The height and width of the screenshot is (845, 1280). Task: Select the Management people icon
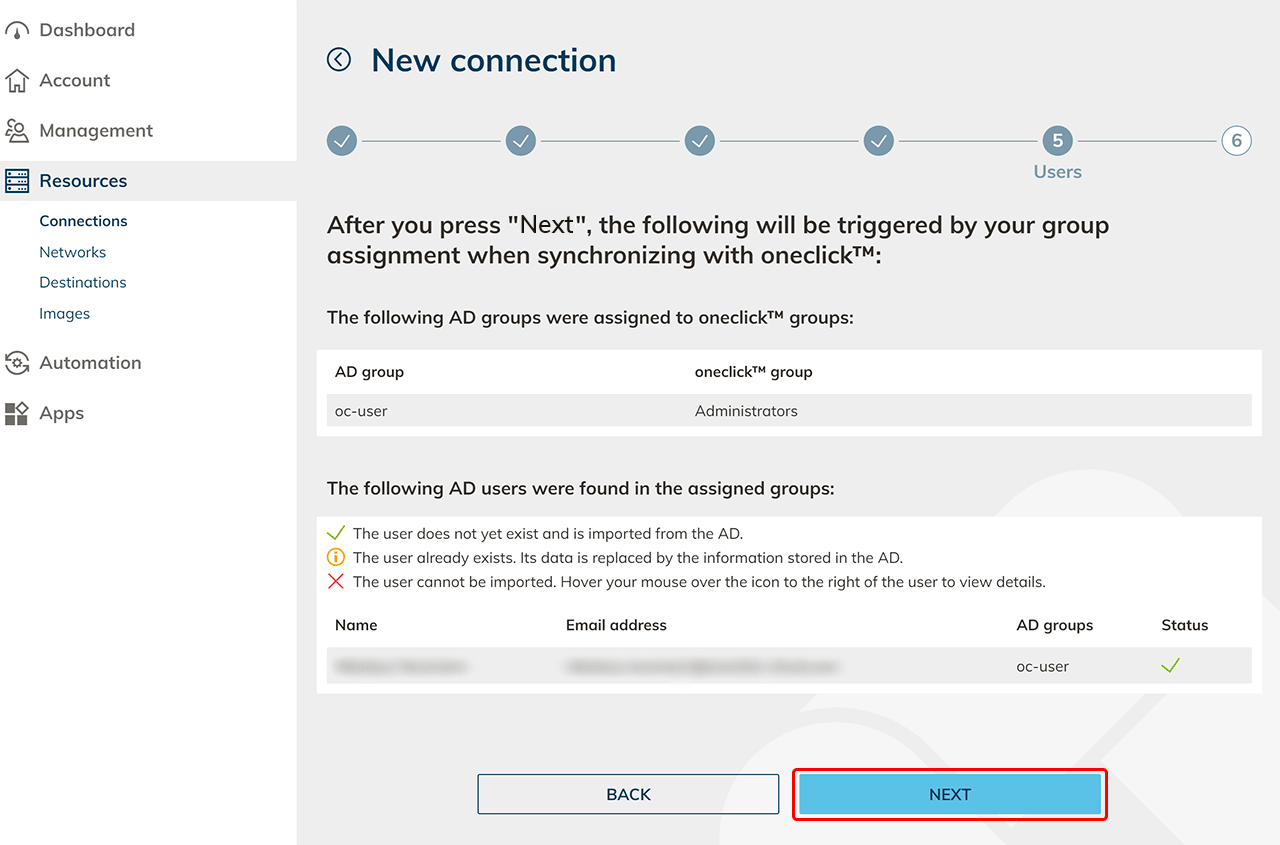[17, 131]
